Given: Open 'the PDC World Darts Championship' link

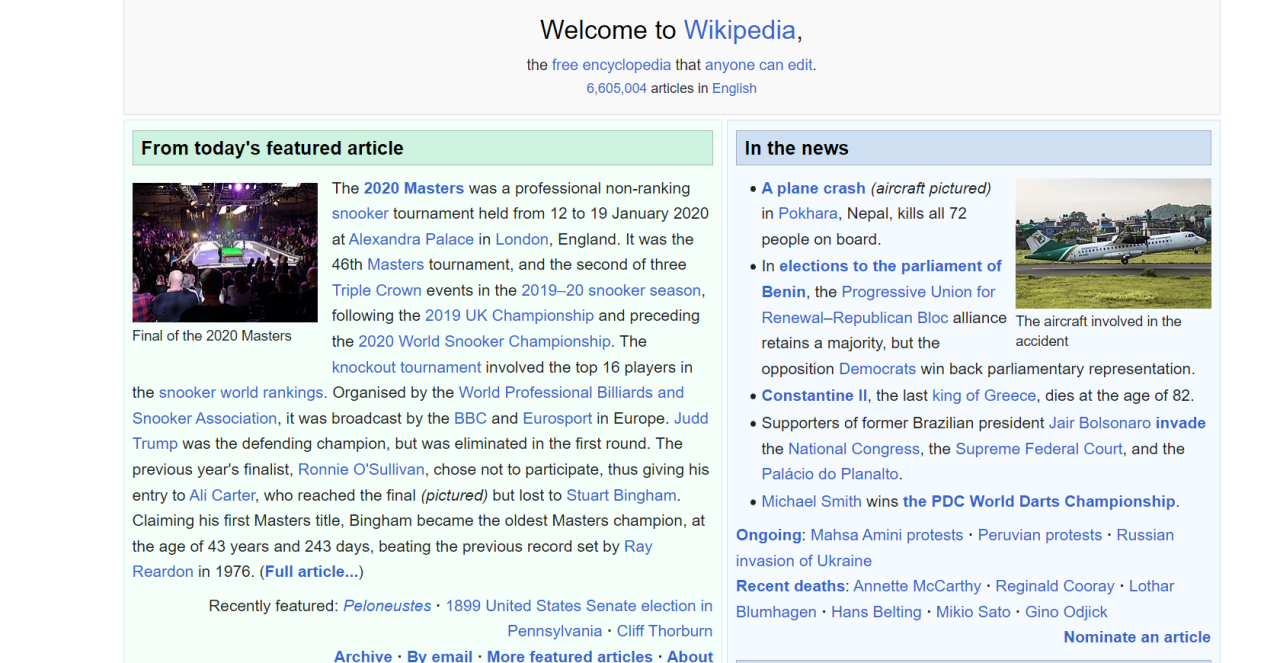Looking at the screenshot, I should (x=1038, y=501).
